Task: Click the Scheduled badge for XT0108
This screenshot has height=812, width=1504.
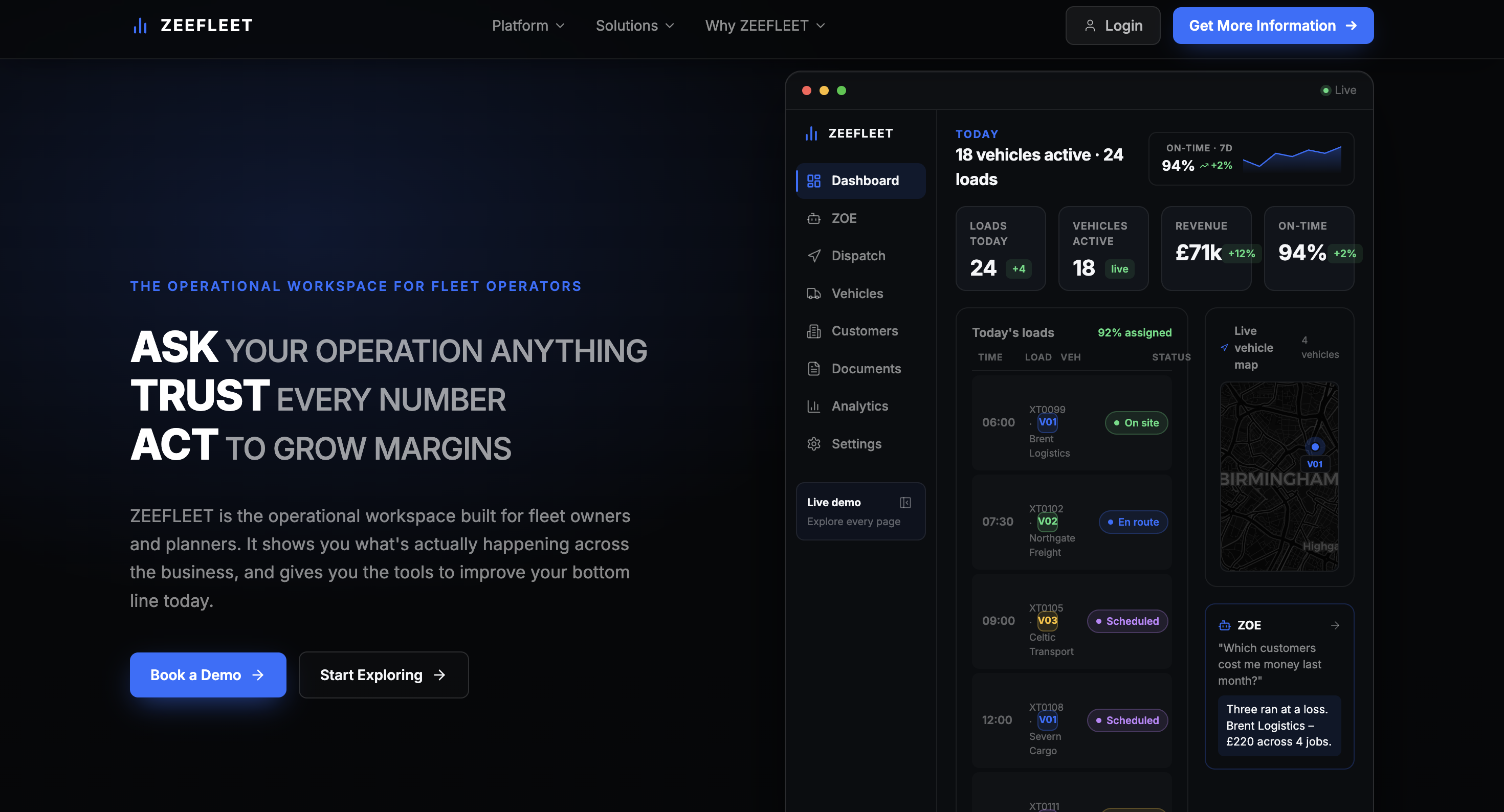Action: coord(1127,720)
